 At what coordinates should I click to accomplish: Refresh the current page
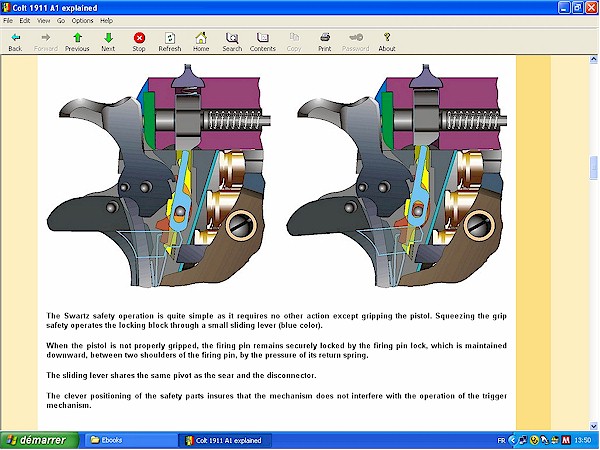point(170,41)
